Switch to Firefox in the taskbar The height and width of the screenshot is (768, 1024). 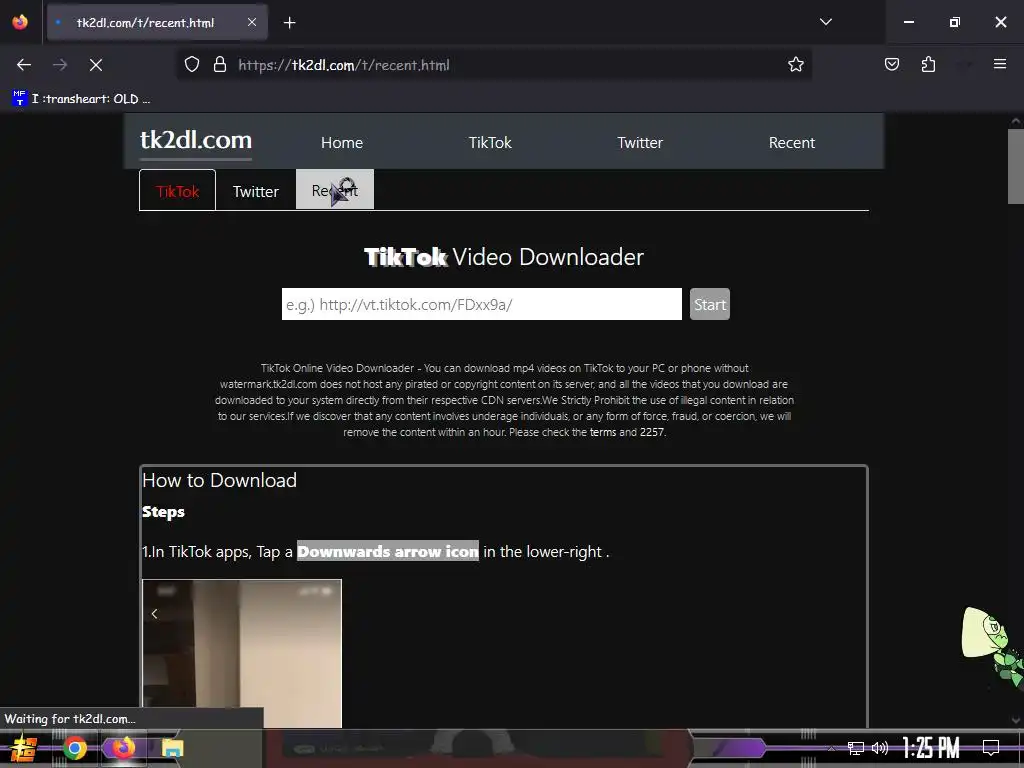coord(123,748)
